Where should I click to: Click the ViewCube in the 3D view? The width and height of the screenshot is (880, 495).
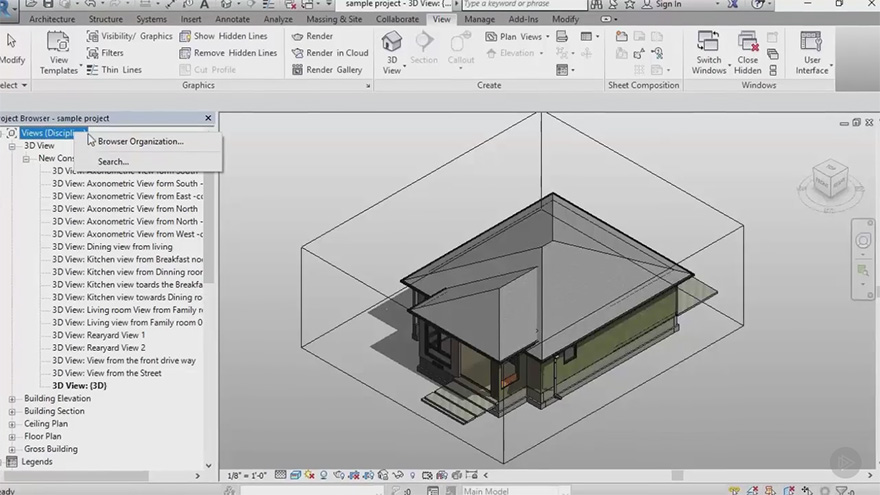tap(830, 179)
